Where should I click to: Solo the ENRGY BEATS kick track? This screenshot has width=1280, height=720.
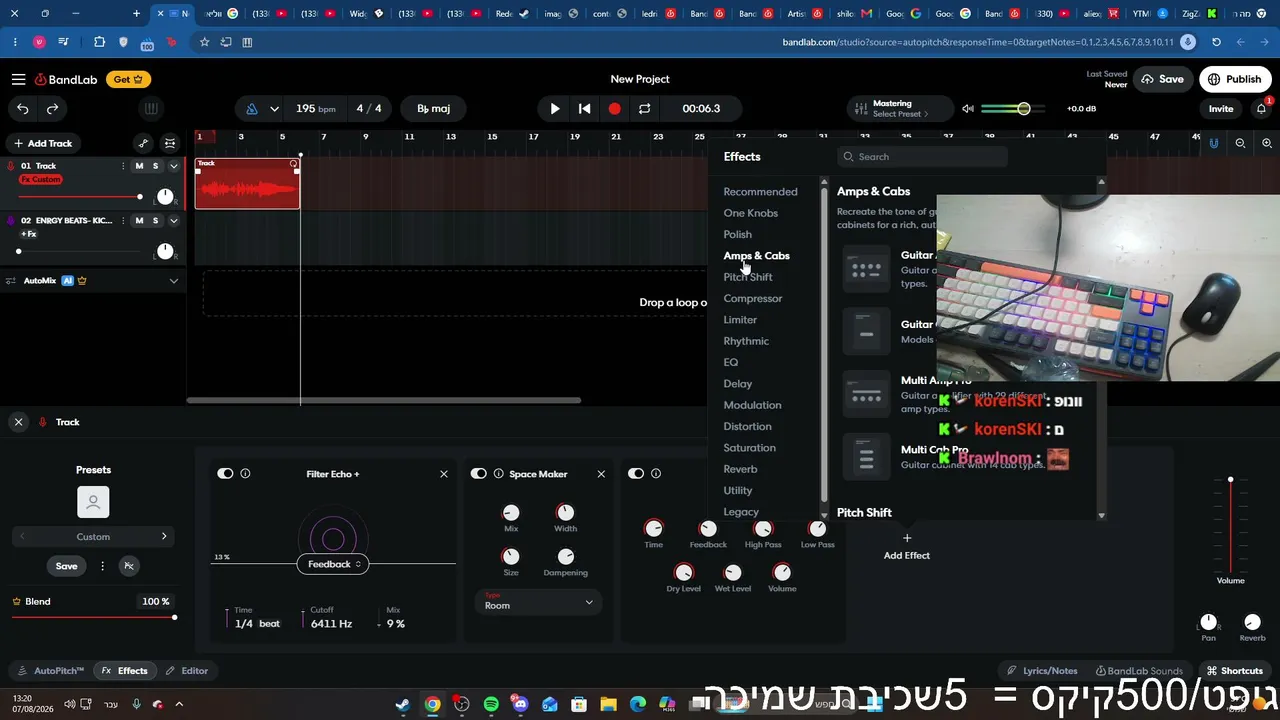pyautogui.click(x=155, y=220)
